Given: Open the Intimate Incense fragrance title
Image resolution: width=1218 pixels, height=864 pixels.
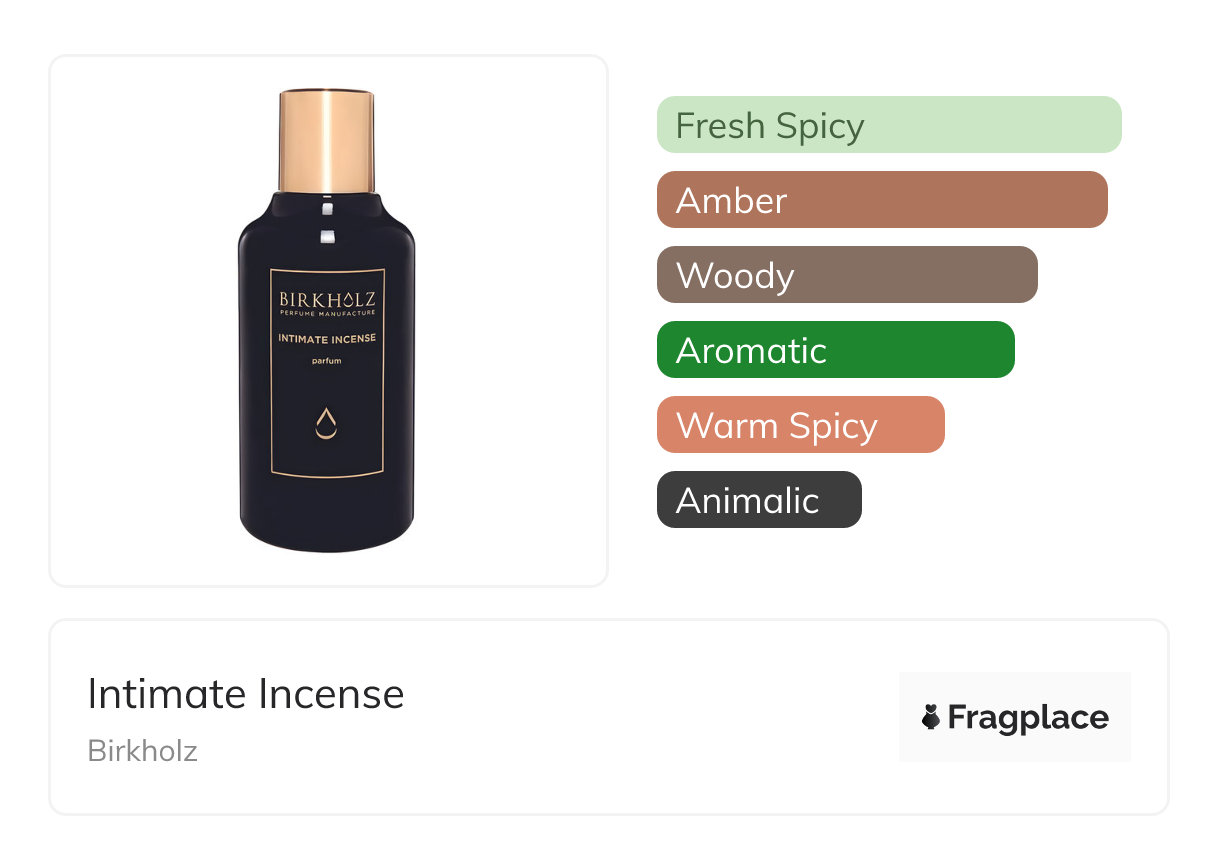Looking at the screenshot, I should pos(246,694).
